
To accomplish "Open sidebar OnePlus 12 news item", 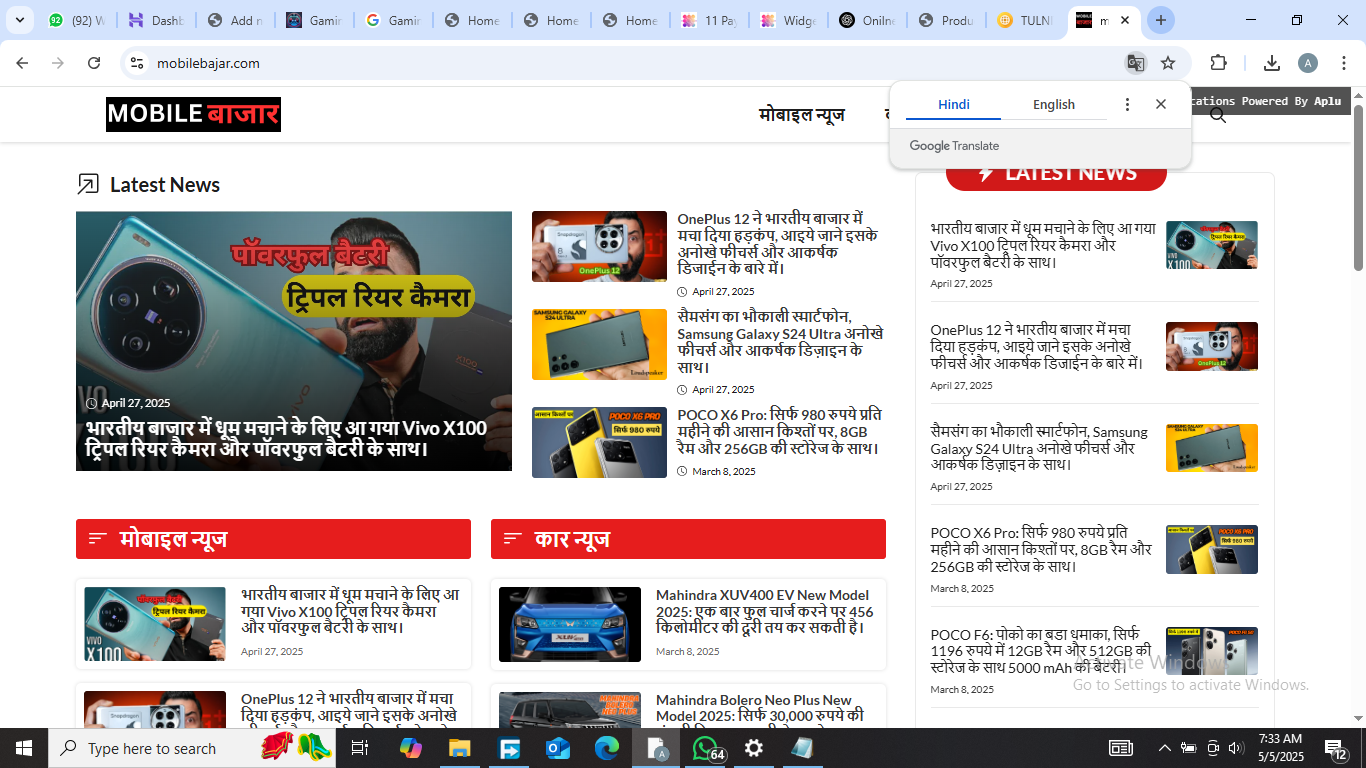I will pos(1037,346).
